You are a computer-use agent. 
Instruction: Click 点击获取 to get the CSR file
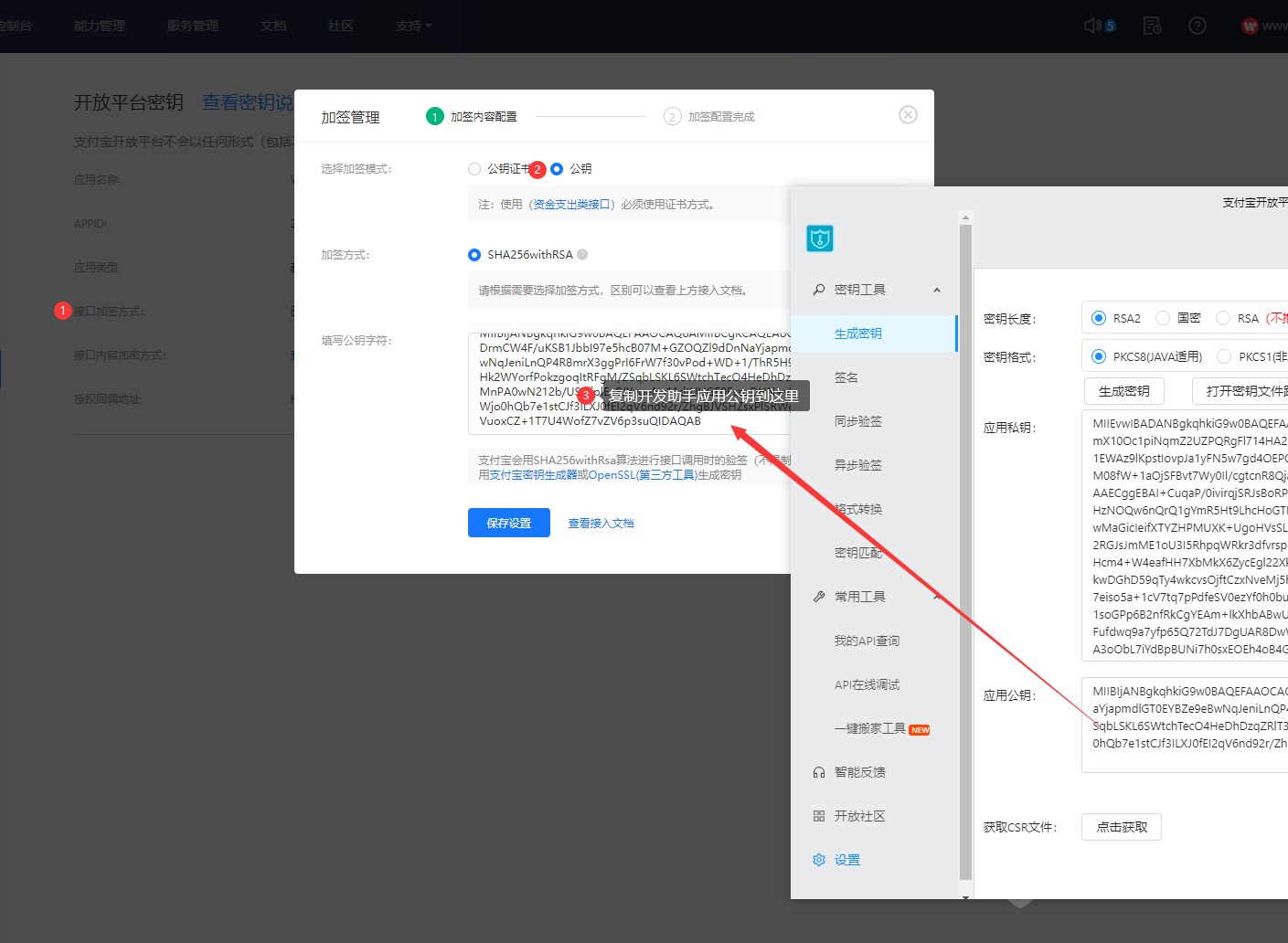1122,827
